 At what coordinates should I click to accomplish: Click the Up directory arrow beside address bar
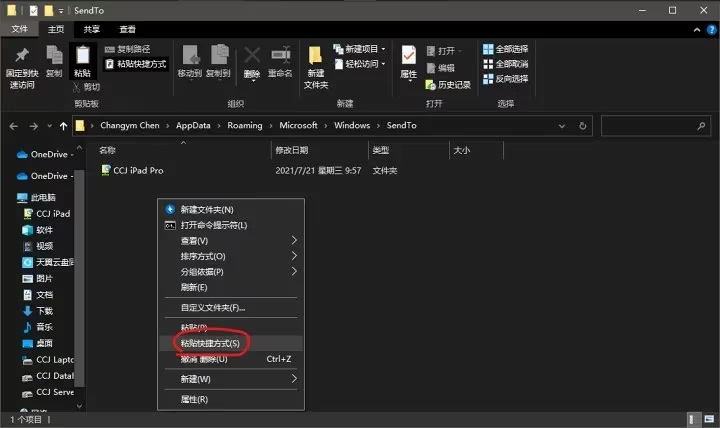[x=64, y=126]
